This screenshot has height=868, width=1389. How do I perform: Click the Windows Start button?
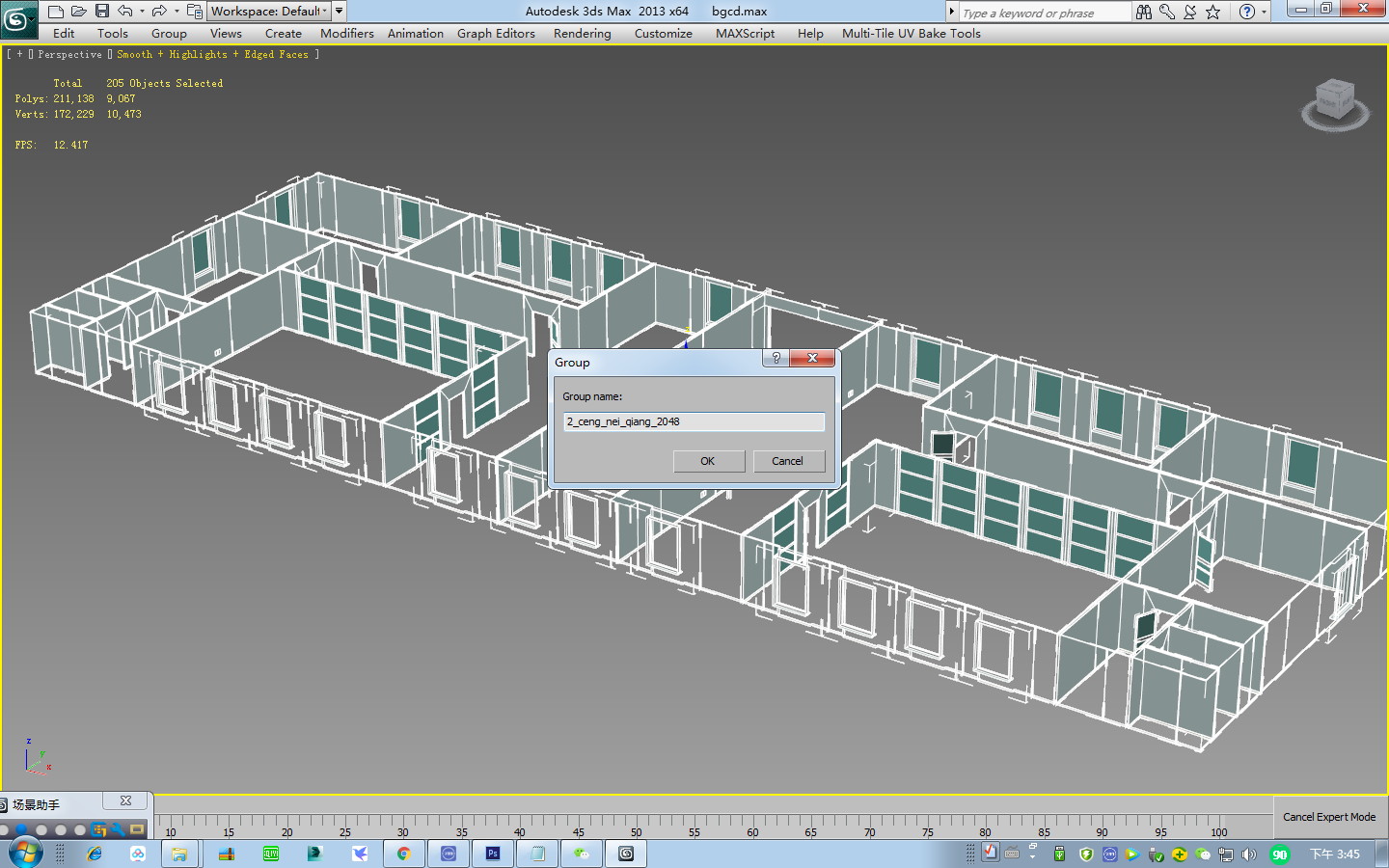point(26,854)
